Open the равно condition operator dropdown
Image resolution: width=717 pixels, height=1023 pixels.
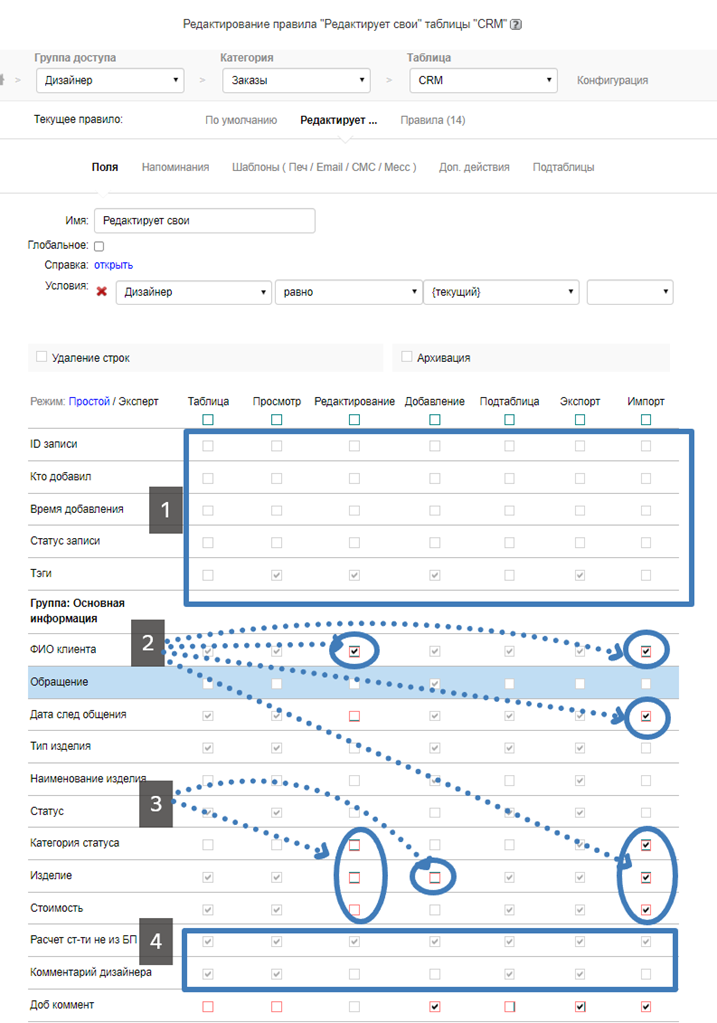click(x=347, y=291)
